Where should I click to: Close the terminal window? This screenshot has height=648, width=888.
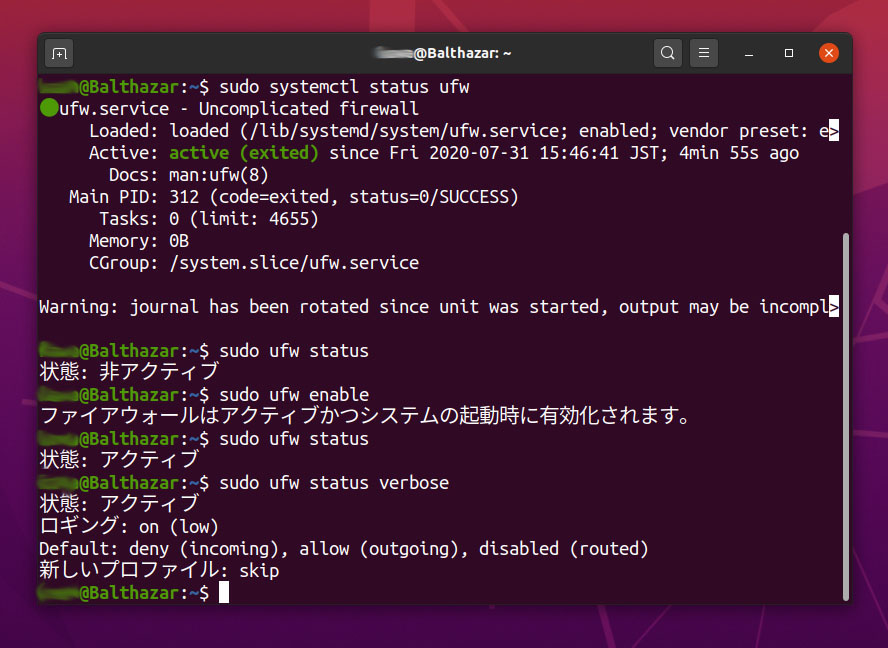[829, 53]
